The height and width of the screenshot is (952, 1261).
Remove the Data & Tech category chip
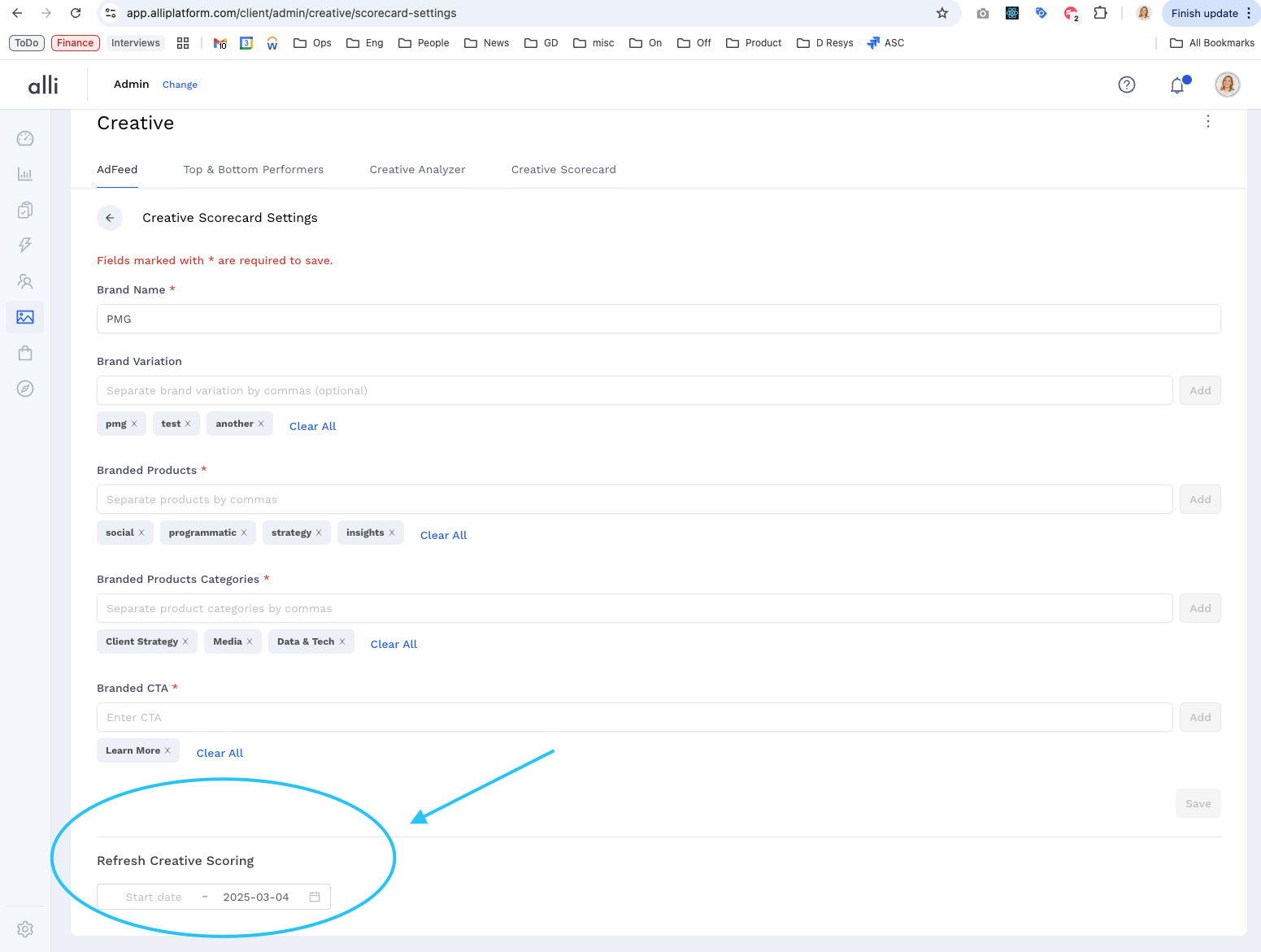click(341, 641)
